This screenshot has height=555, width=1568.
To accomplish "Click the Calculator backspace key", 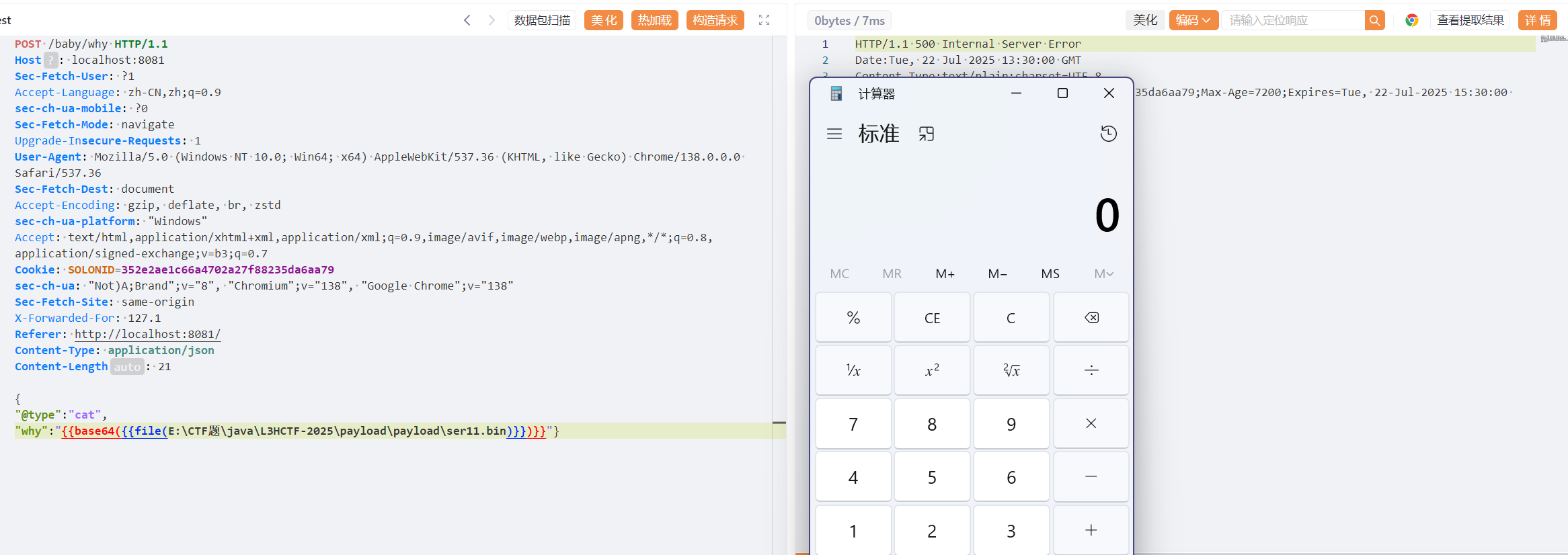I will (1091, 318).
